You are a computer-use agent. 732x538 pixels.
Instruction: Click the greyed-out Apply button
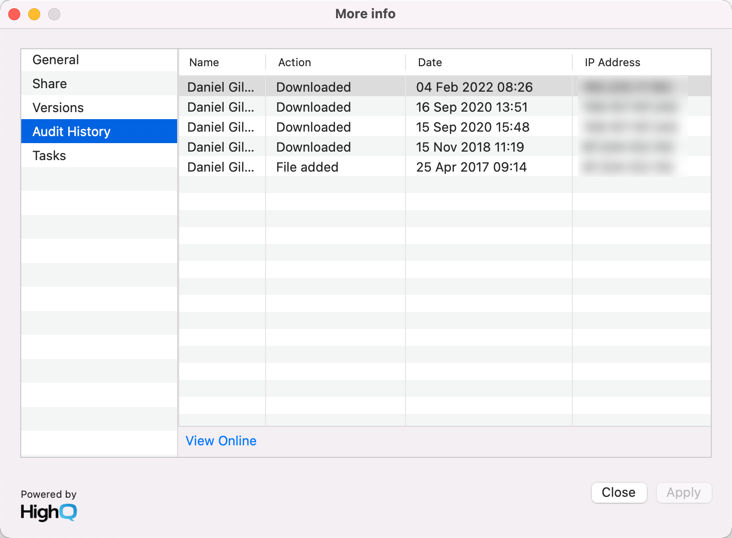(683, 493)
